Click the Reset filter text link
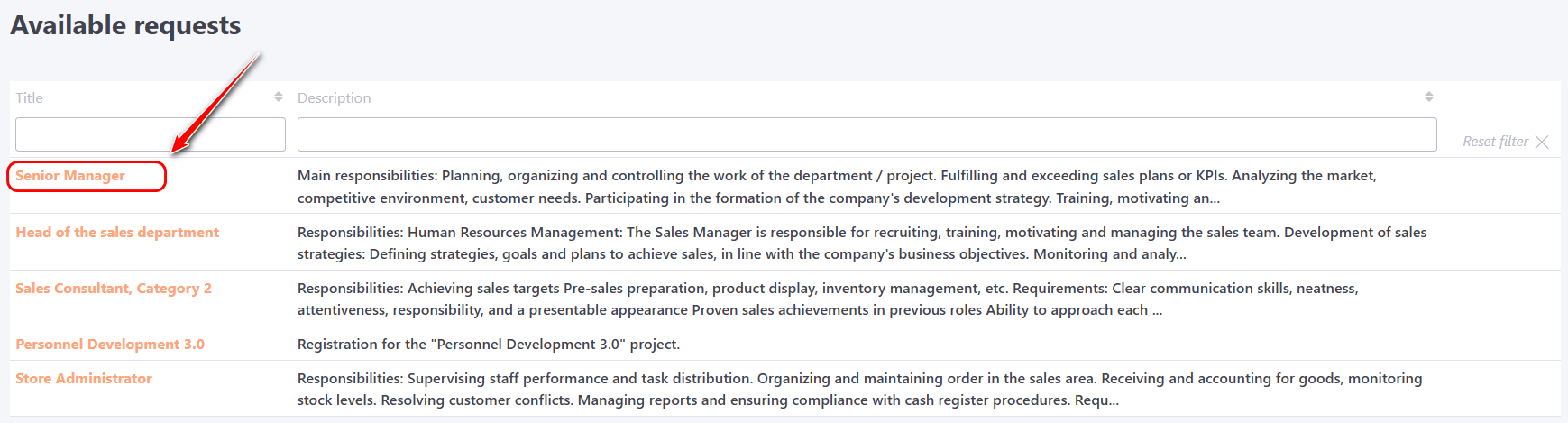Viewport: 1568px width, 423px height. [x=1495, y=142]
